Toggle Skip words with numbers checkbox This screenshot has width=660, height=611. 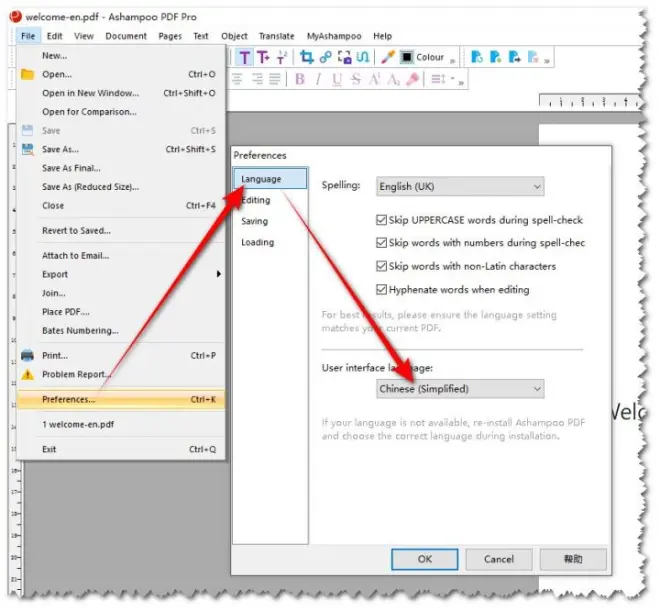click(381, 243)
